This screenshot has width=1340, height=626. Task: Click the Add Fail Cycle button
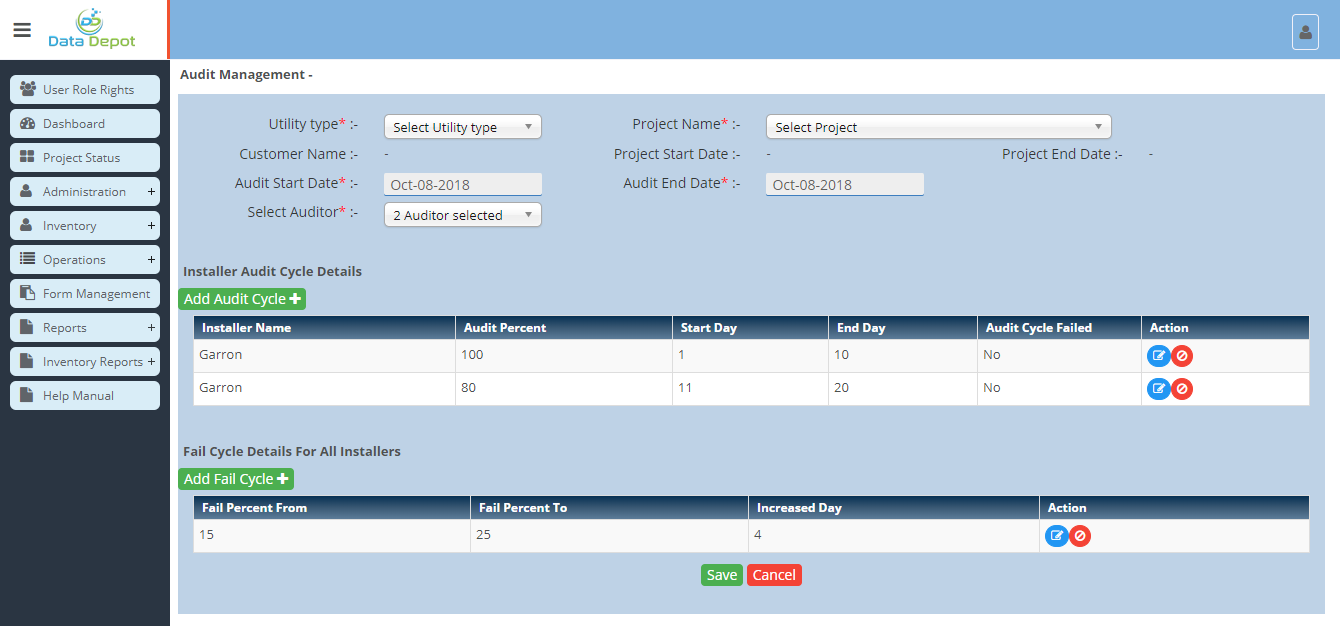pyautogui.click(x=236, y=479)
